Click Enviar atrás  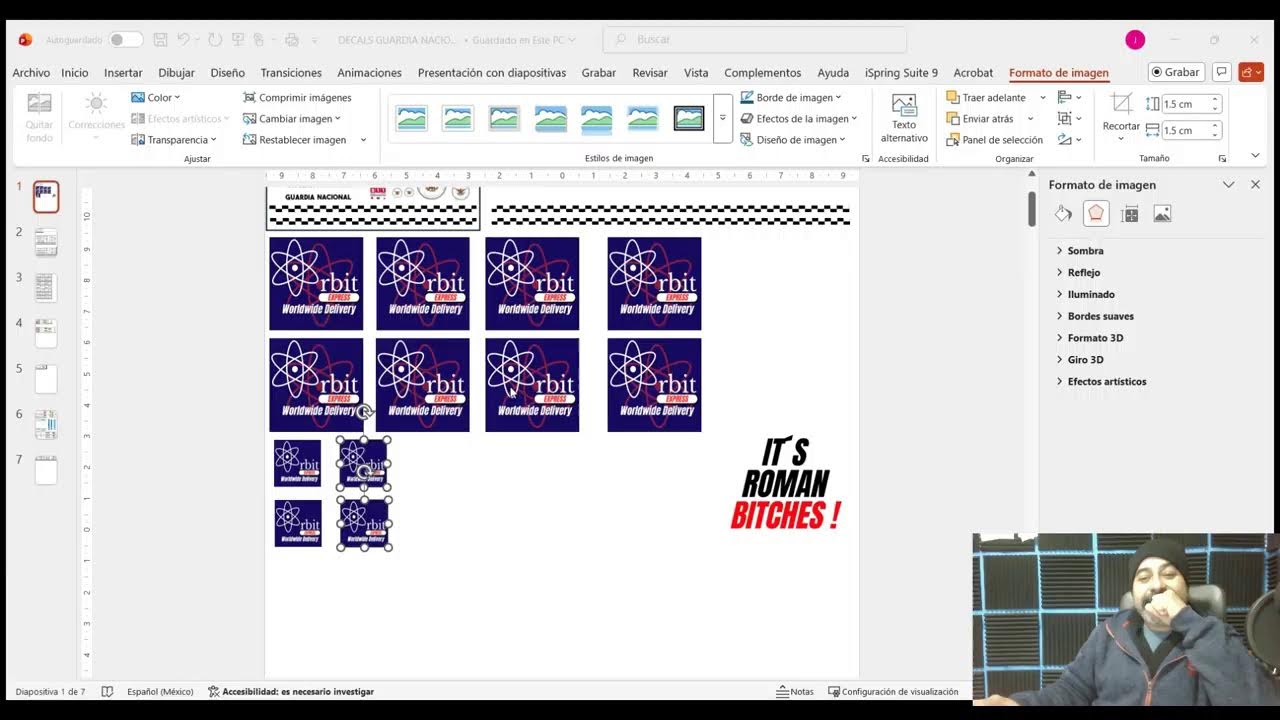pyautogui.click(x=981, y=118)
